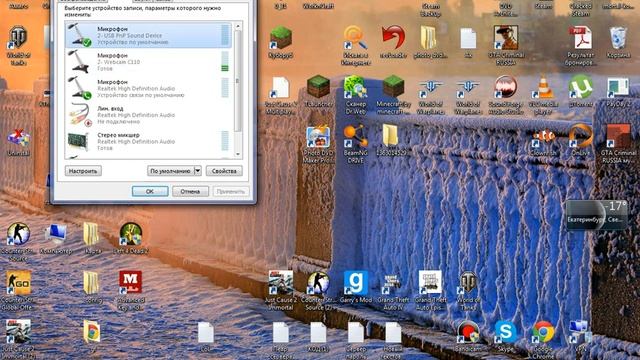The image size is (640, 360).
Task: Open the TLauncher block icon
Action: click(318, 91)
